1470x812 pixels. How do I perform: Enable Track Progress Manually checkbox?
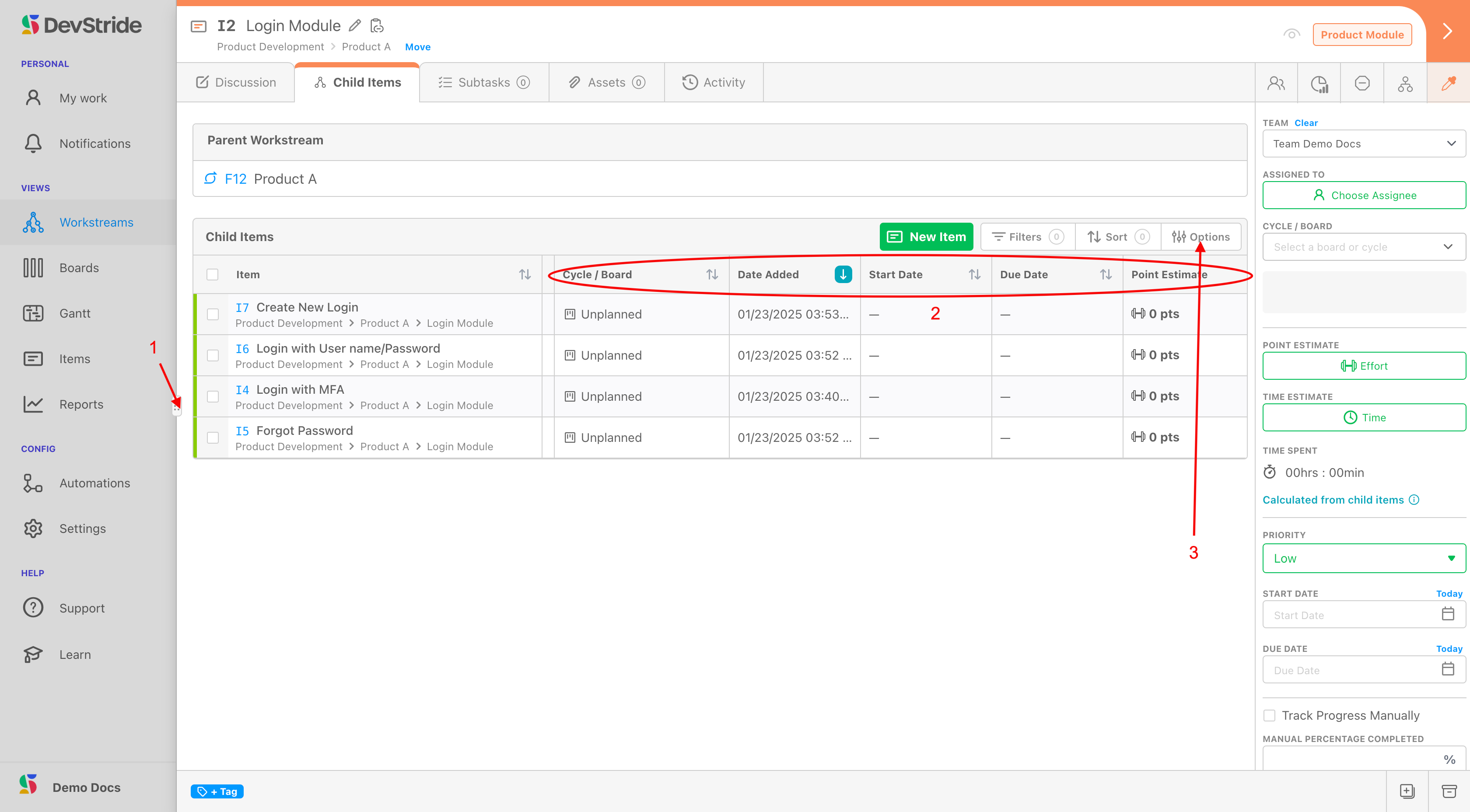point(1270,715)
